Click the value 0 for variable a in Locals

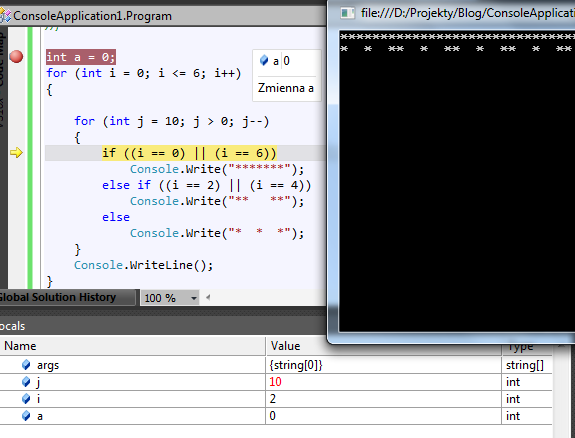272,416
